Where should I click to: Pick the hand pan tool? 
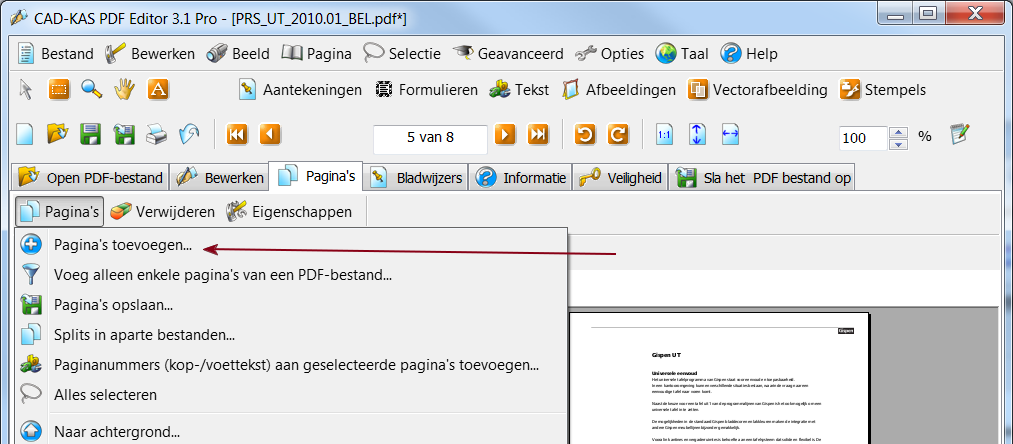point(125,89)
